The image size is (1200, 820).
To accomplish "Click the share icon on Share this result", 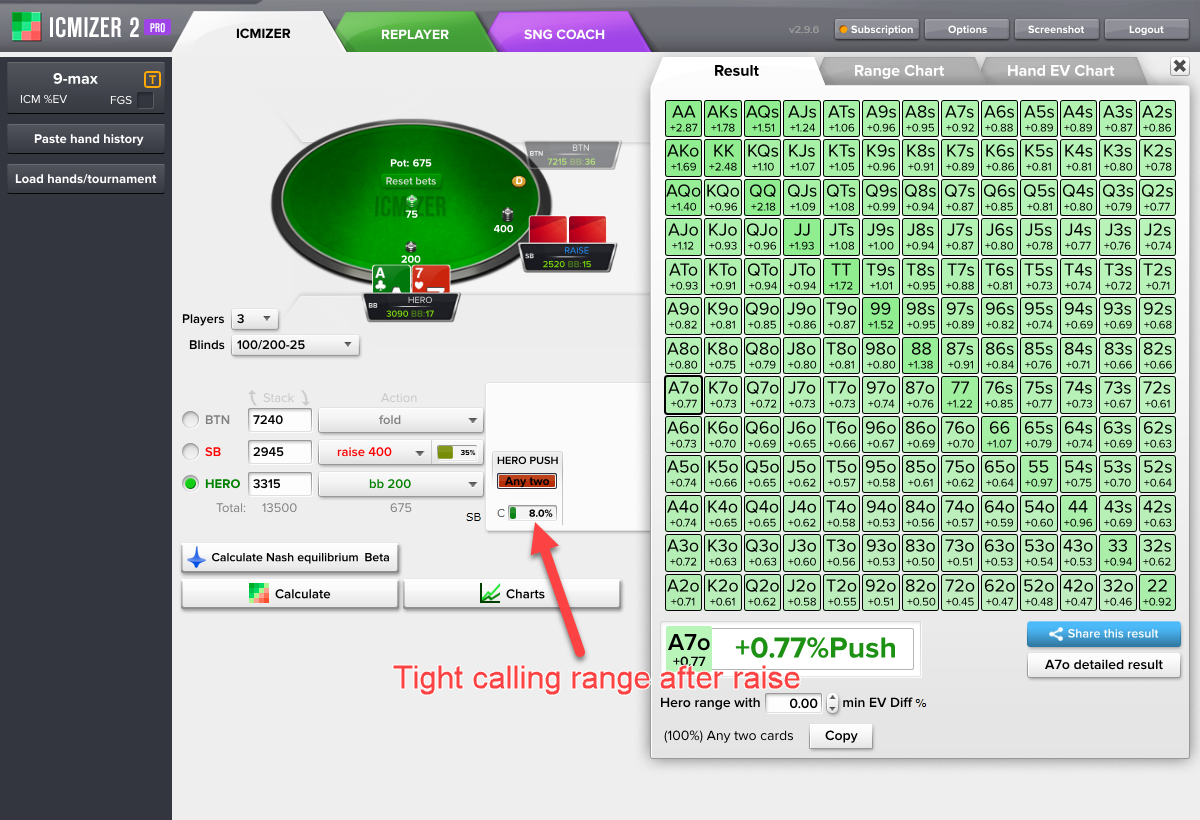I will [x=1055, y=634].
